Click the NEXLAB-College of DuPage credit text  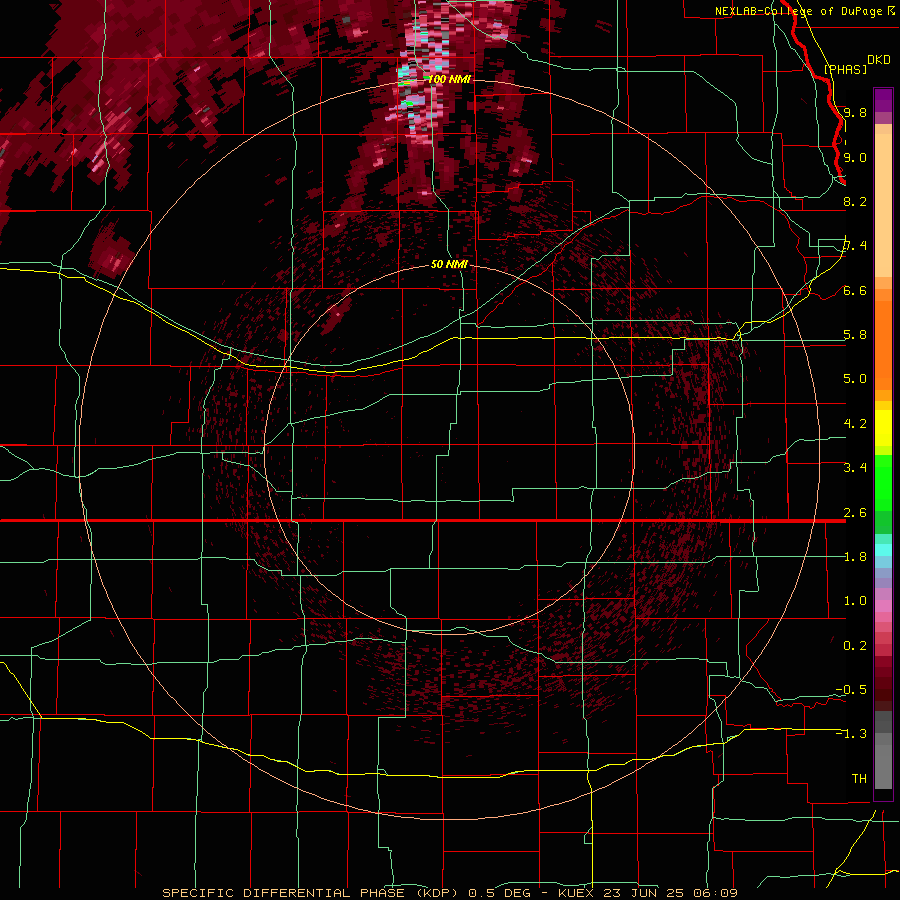[799, 11]
